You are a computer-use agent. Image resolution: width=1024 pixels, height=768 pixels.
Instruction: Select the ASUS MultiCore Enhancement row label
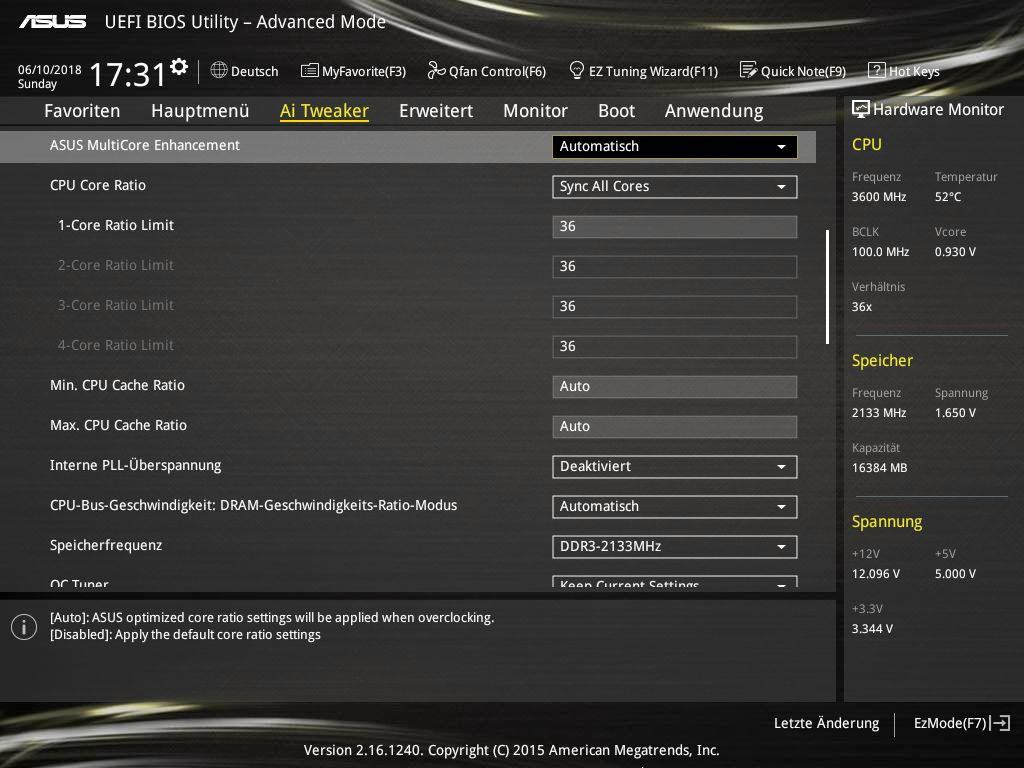[x=144, y=145]
